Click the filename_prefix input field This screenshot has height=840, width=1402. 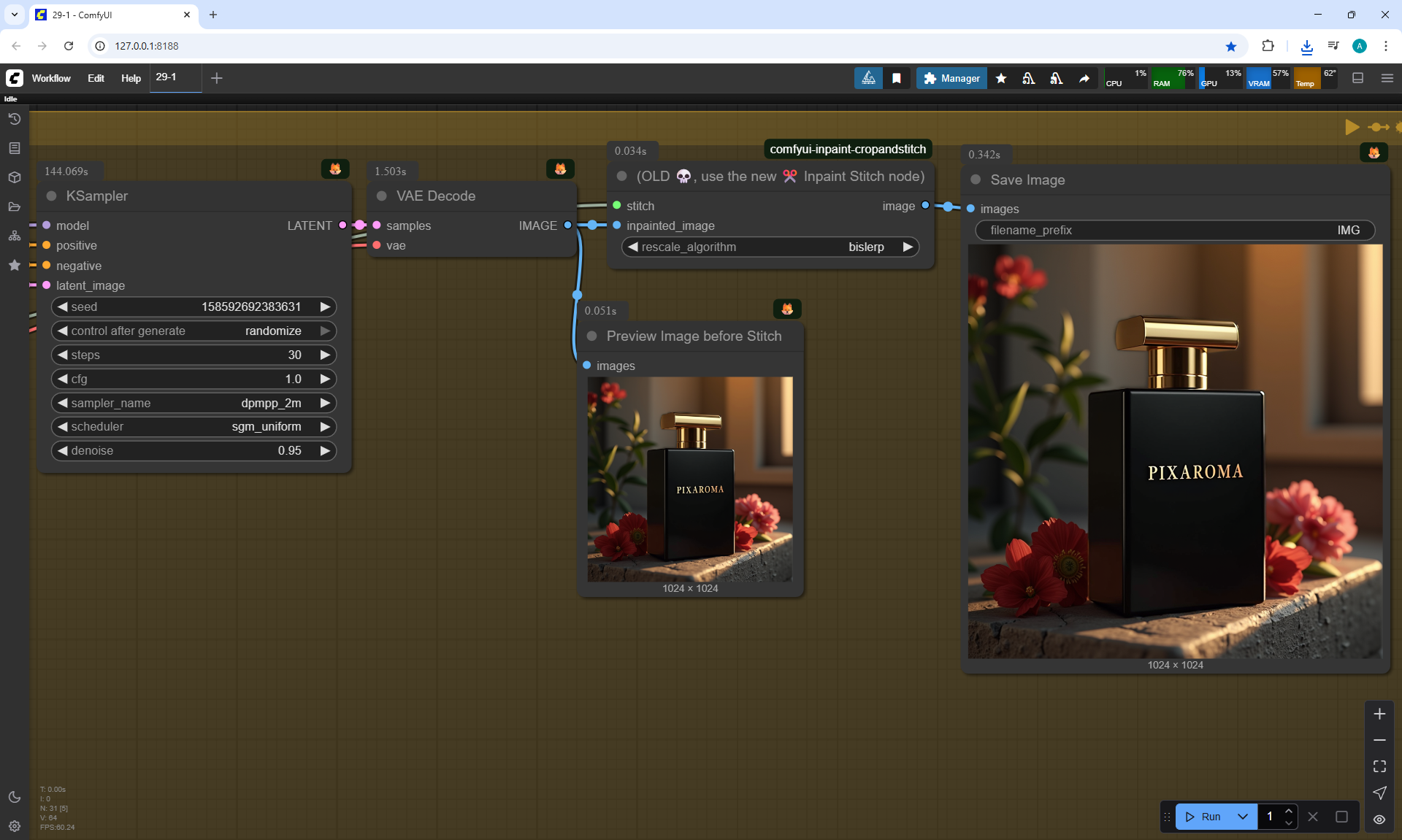coord(1174,230)
